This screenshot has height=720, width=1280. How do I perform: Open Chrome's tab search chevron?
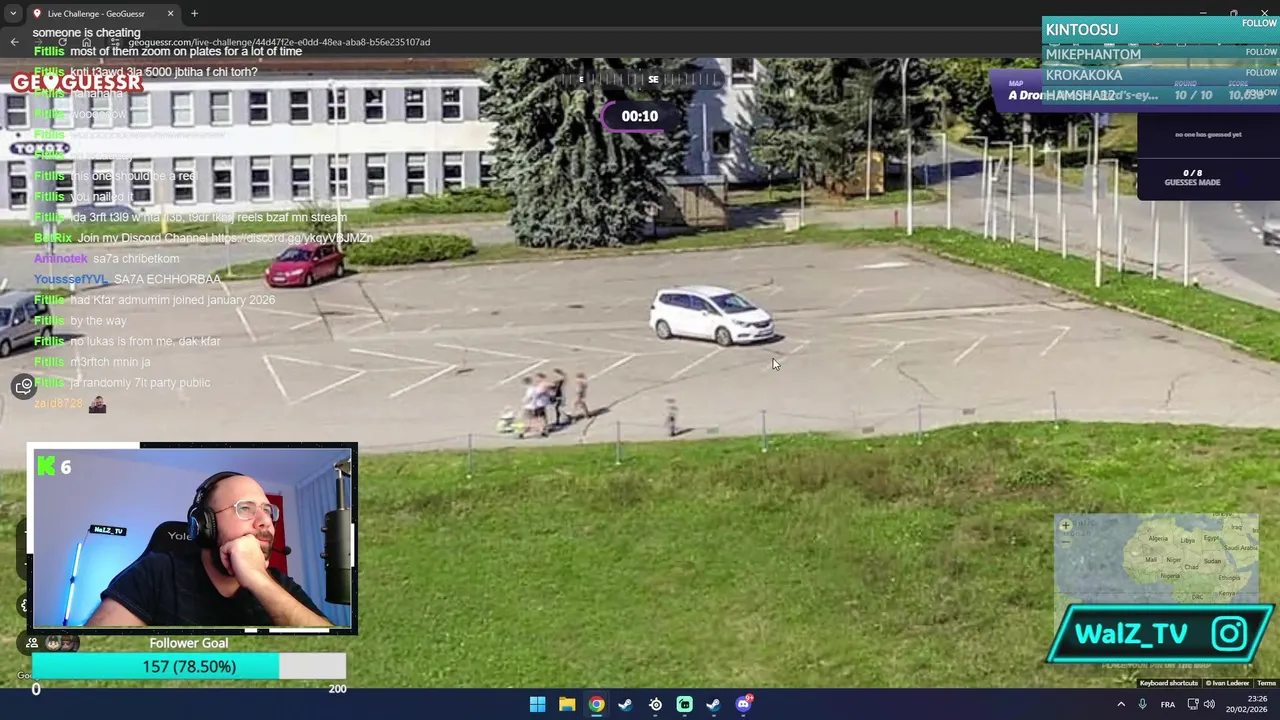coord(13,13)
